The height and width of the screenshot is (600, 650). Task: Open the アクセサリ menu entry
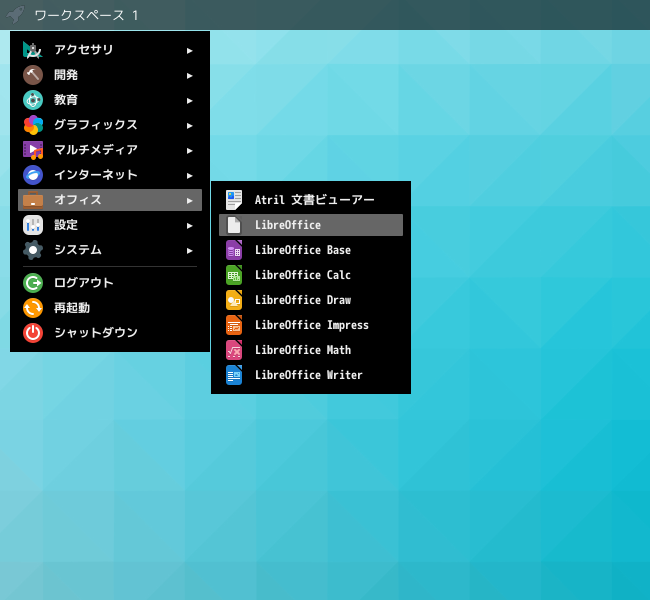click(110, 50)
